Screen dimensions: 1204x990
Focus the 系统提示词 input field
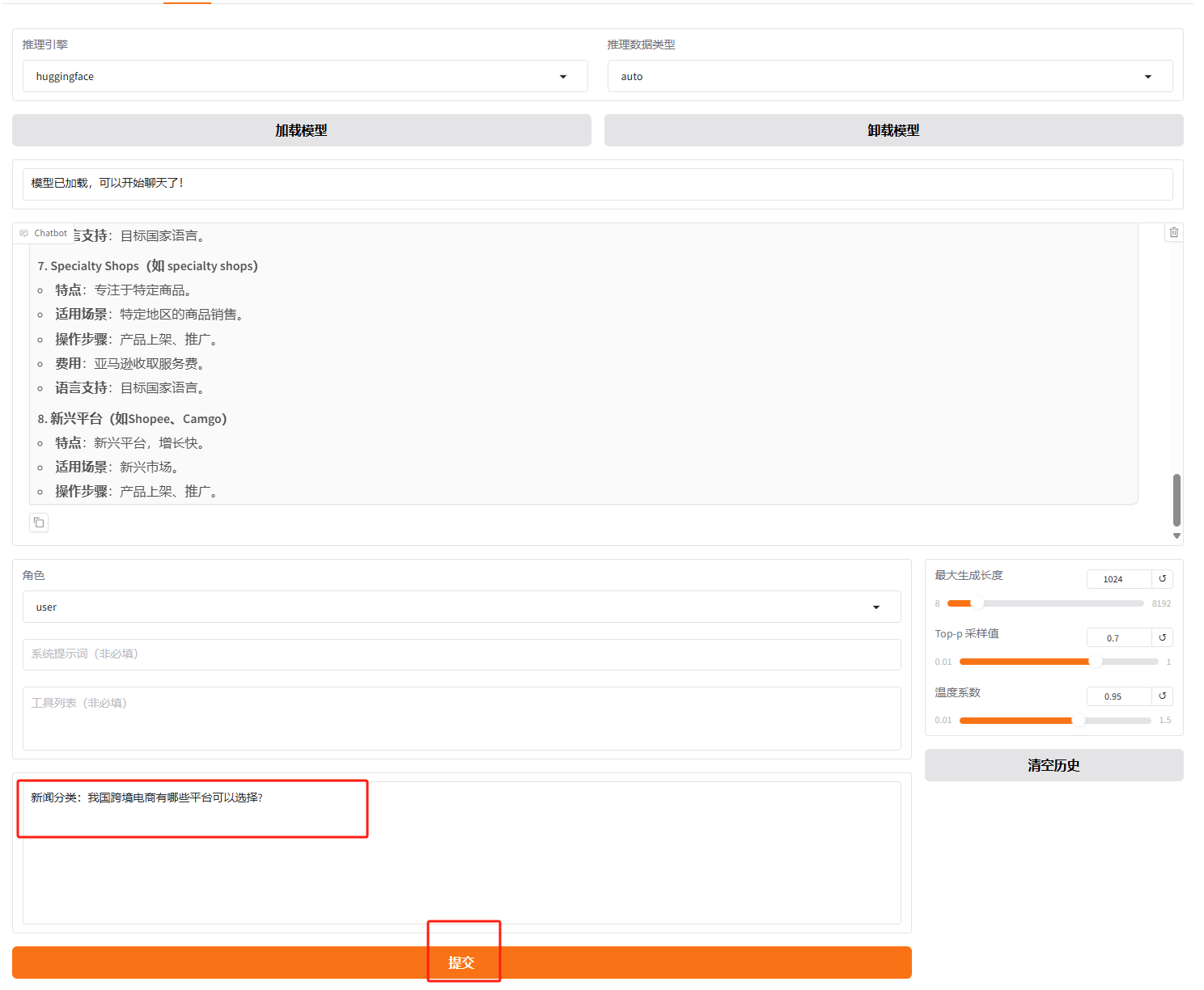(461, 654)
